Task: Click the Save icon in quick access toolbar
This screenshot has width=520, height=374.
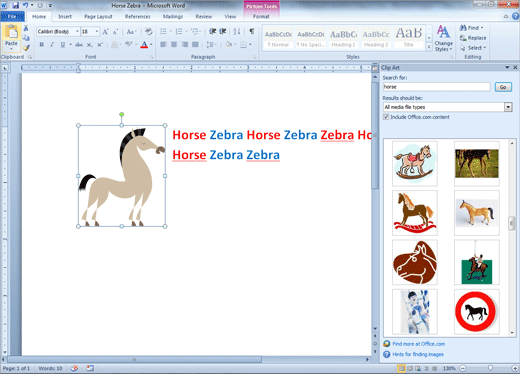Action: click(x=15, y=5)
